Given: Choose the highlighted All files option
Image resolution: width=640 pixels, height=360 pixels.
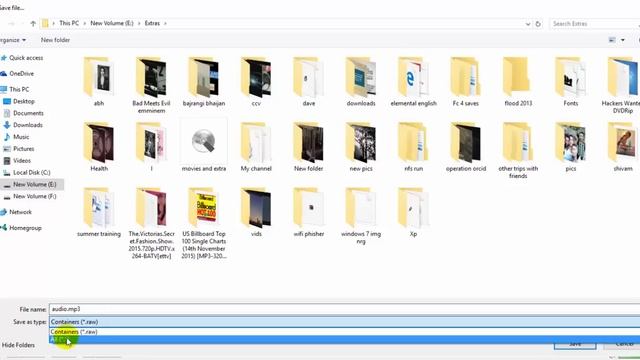Looking at the screenshot, I should point(344,340).
